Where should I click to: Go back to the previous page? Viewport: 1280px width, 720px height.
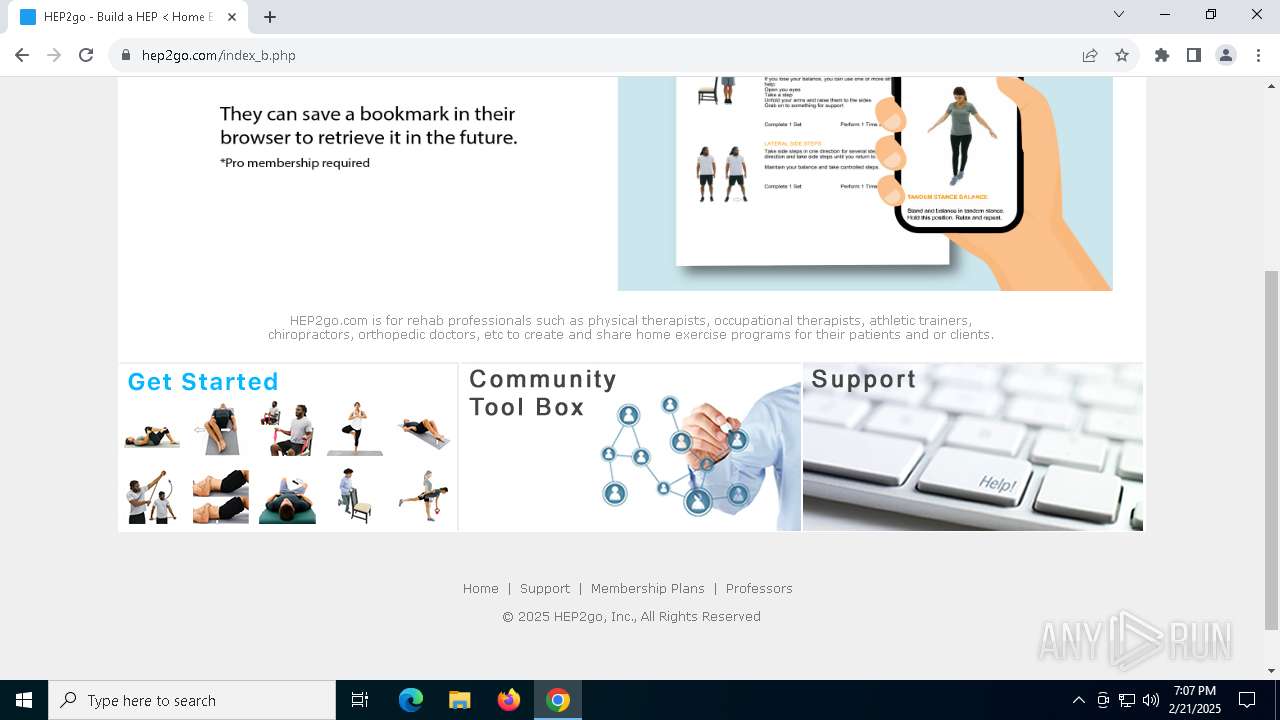[22, 55]
